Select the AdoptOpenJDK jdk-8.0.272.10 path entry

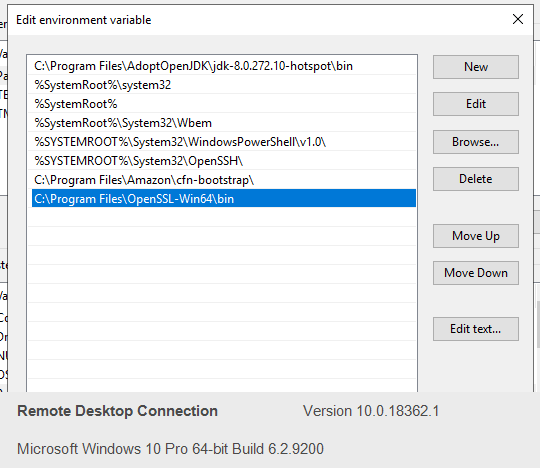(224, 66)
